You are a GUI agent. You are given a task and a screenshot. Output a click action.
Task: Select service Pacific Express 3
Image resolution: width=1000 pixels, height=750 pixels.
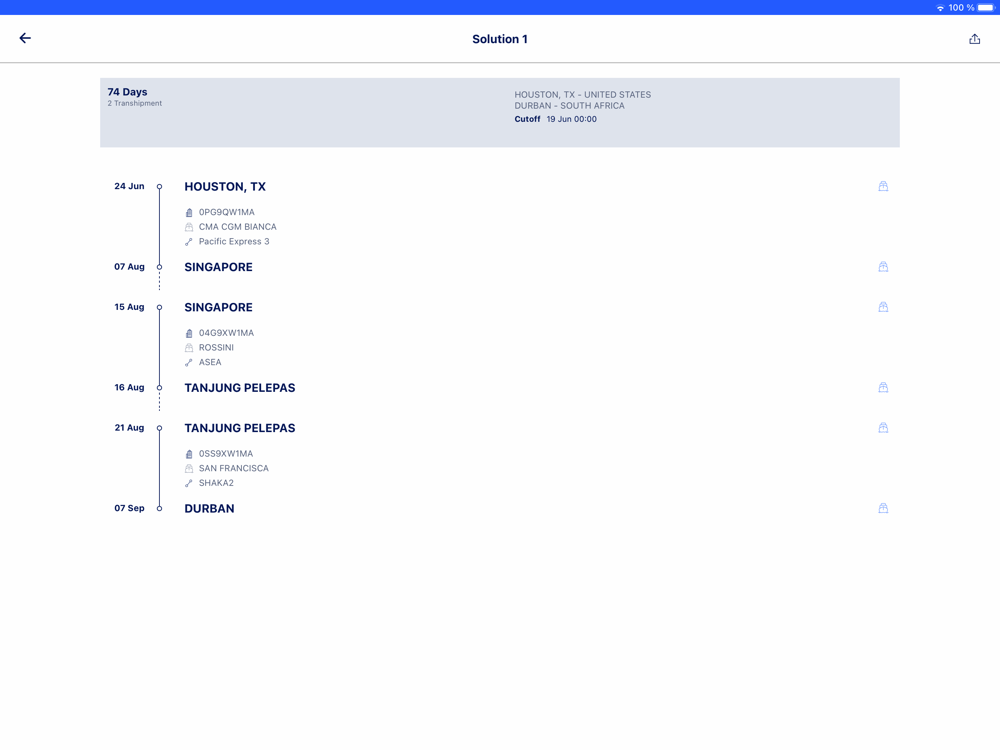pos(234,242)
